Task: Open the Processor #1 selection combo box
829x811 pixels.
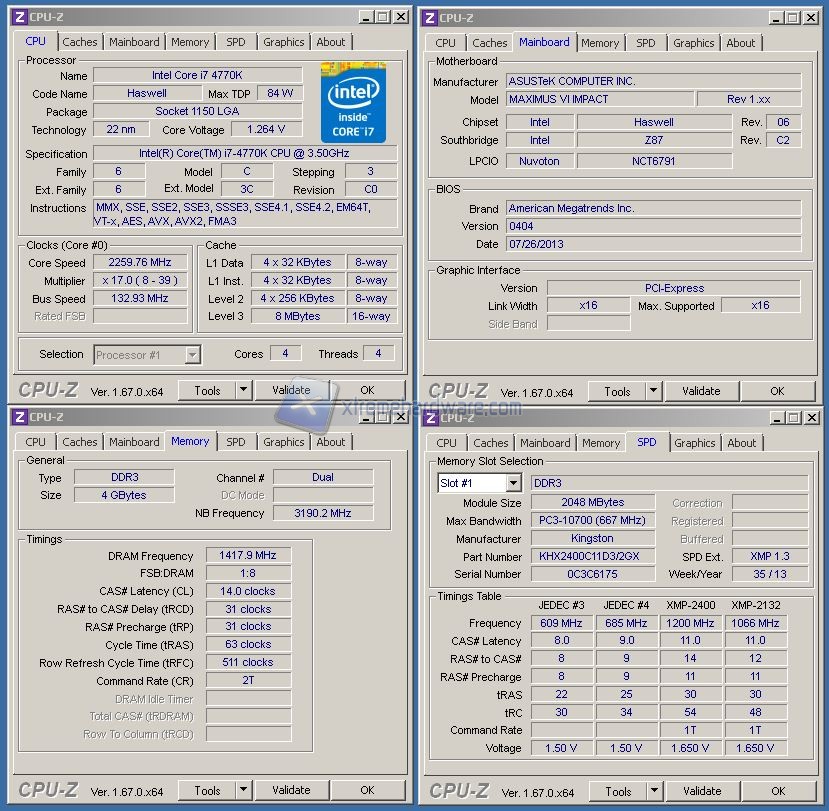Action: tap(147, 354)
